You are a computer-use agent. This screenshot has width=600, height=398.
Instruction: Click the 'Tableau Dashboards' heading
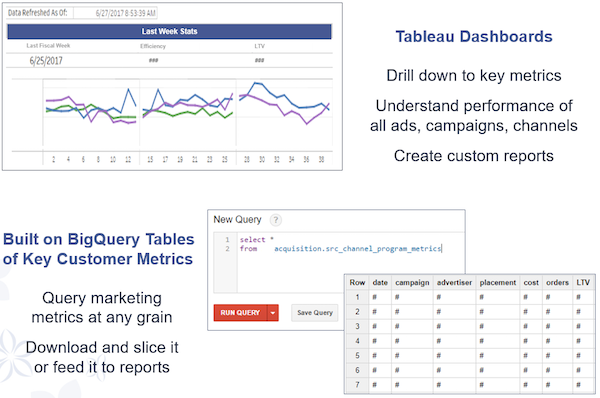coord(474,37)
